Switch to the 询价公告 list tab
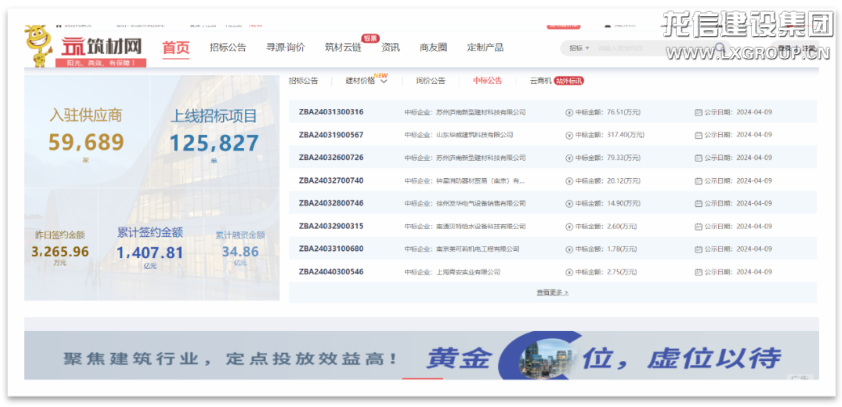This screenshot has height=407, width=842. click(430, 81)
